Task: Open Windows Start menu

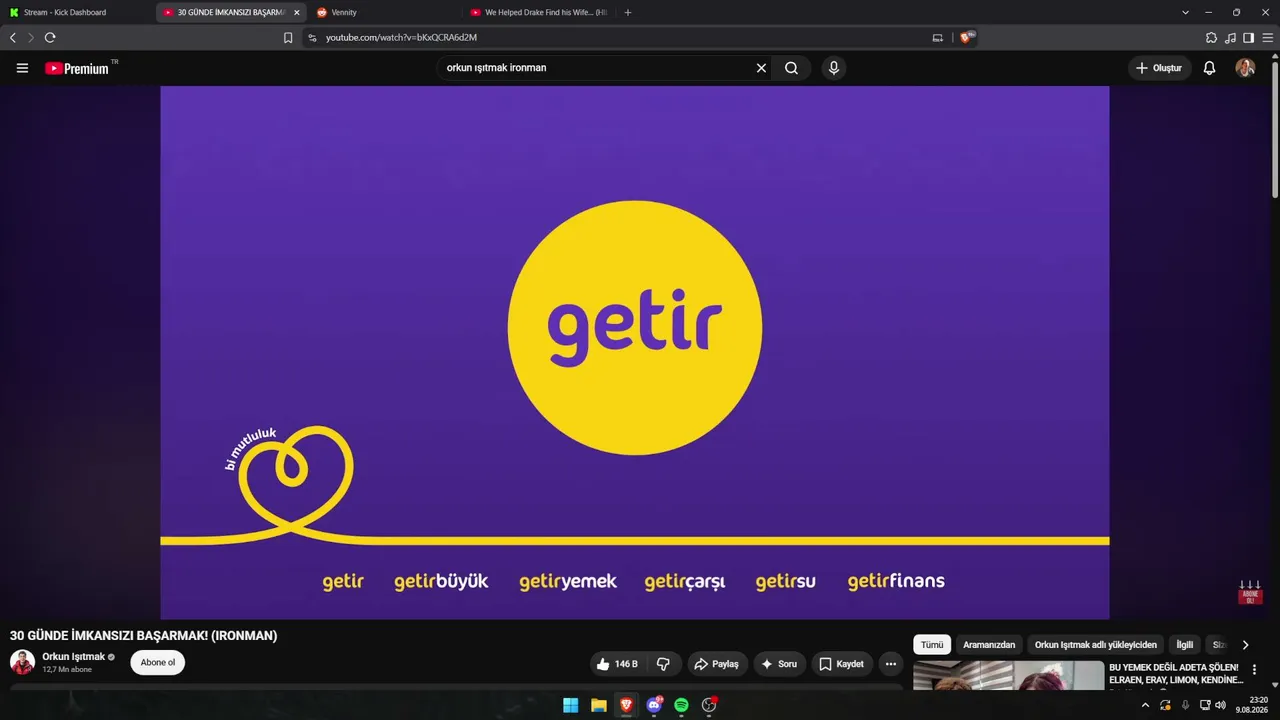Action: [x=570, y=705]
